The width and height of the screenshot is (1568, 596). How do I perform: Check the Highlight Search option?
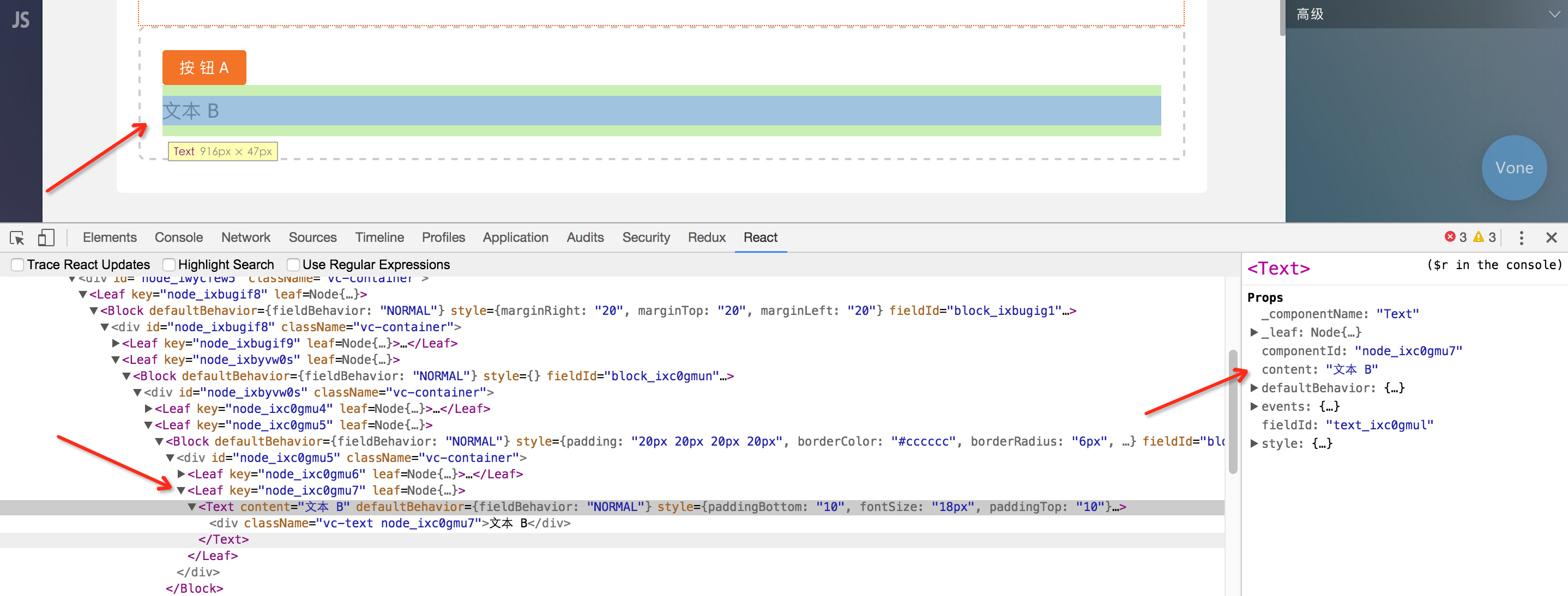coord(169,265)
